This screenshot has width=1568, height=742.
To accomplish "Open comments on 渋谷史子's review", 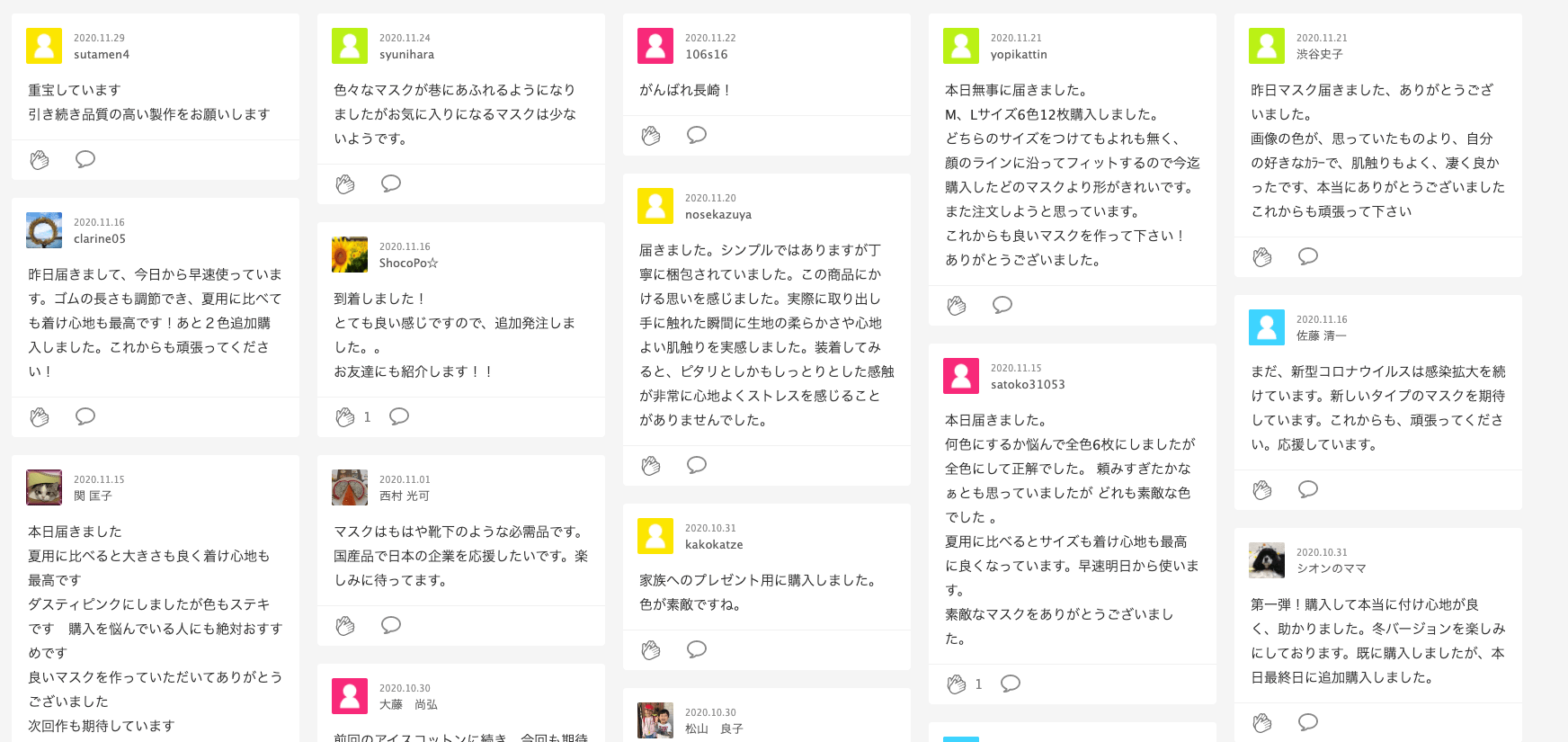I will (x=1308, y=256).
